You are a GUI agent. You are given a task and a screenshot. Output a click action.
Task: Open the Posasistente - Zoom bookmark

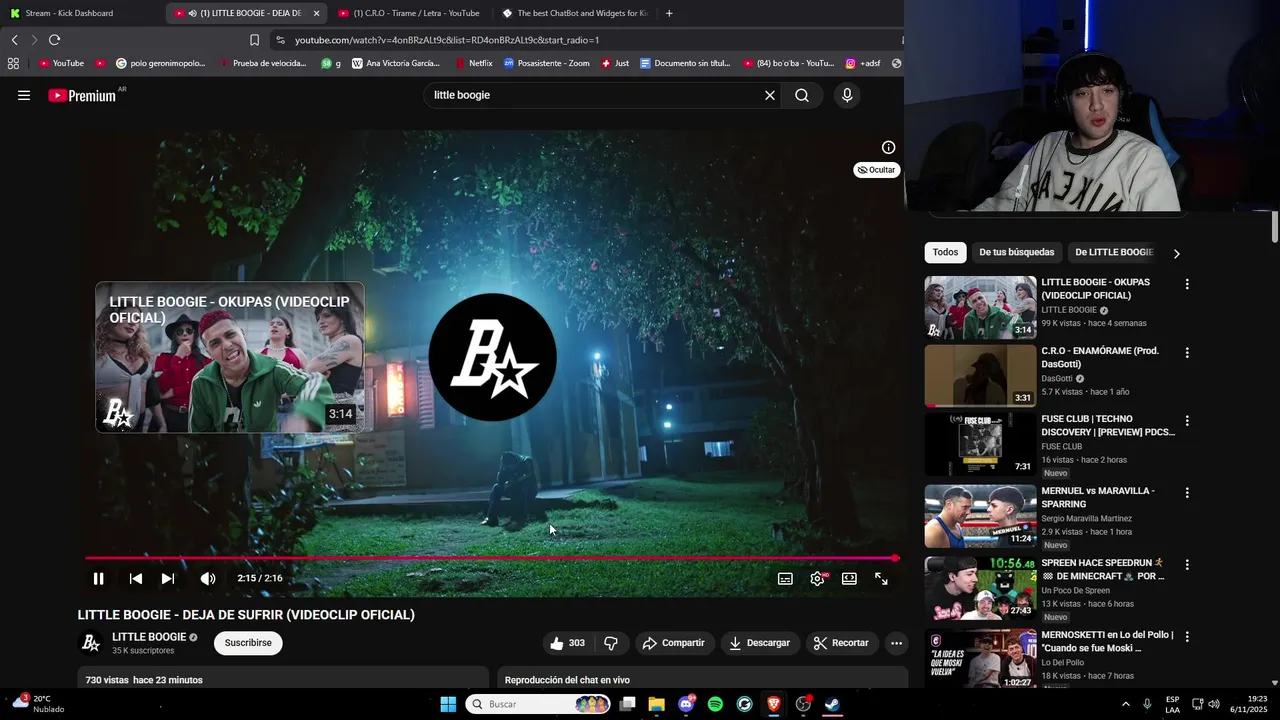tap(547, 63)
